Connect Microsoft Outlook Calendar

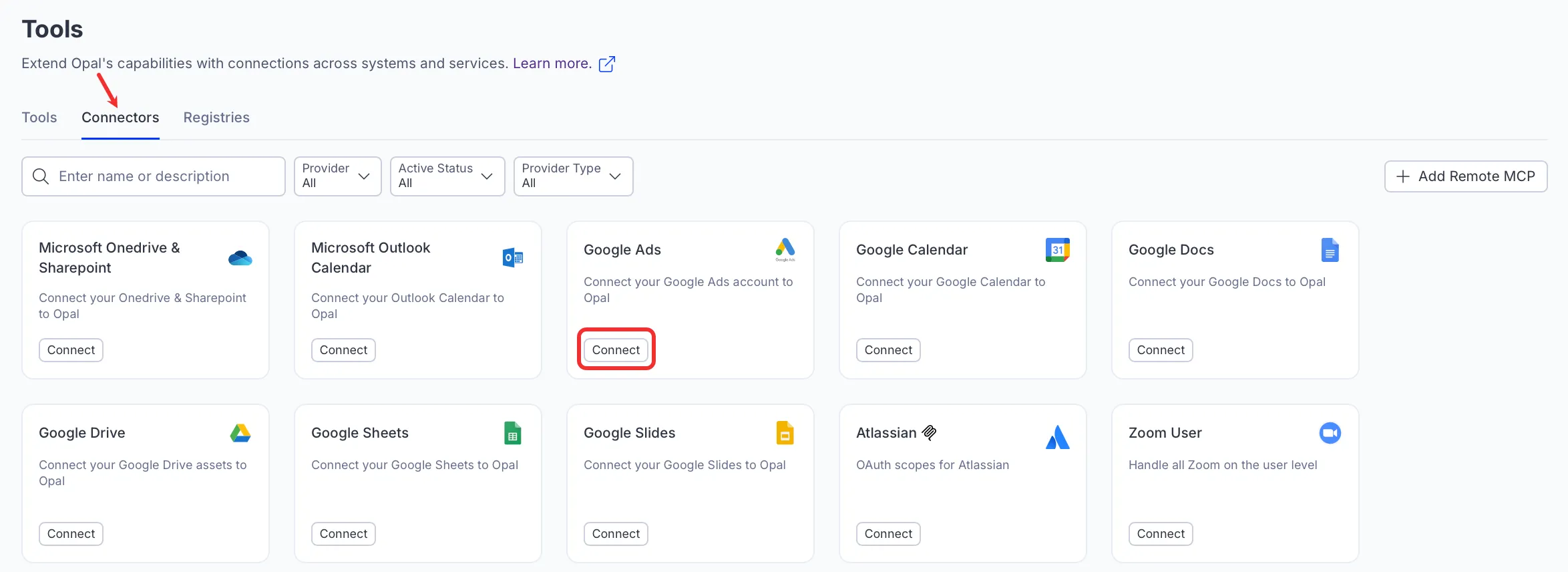(343, 350)
